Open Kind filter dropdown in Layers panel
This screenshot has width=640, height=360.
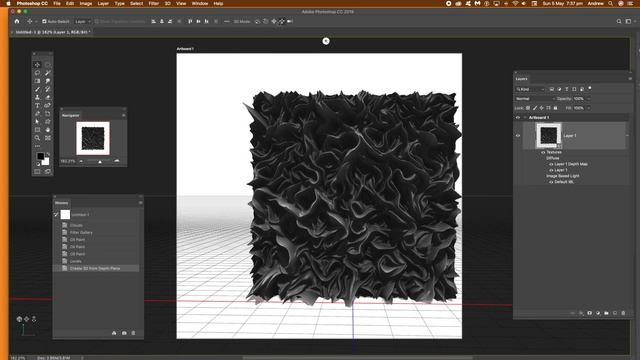(530, 89)
